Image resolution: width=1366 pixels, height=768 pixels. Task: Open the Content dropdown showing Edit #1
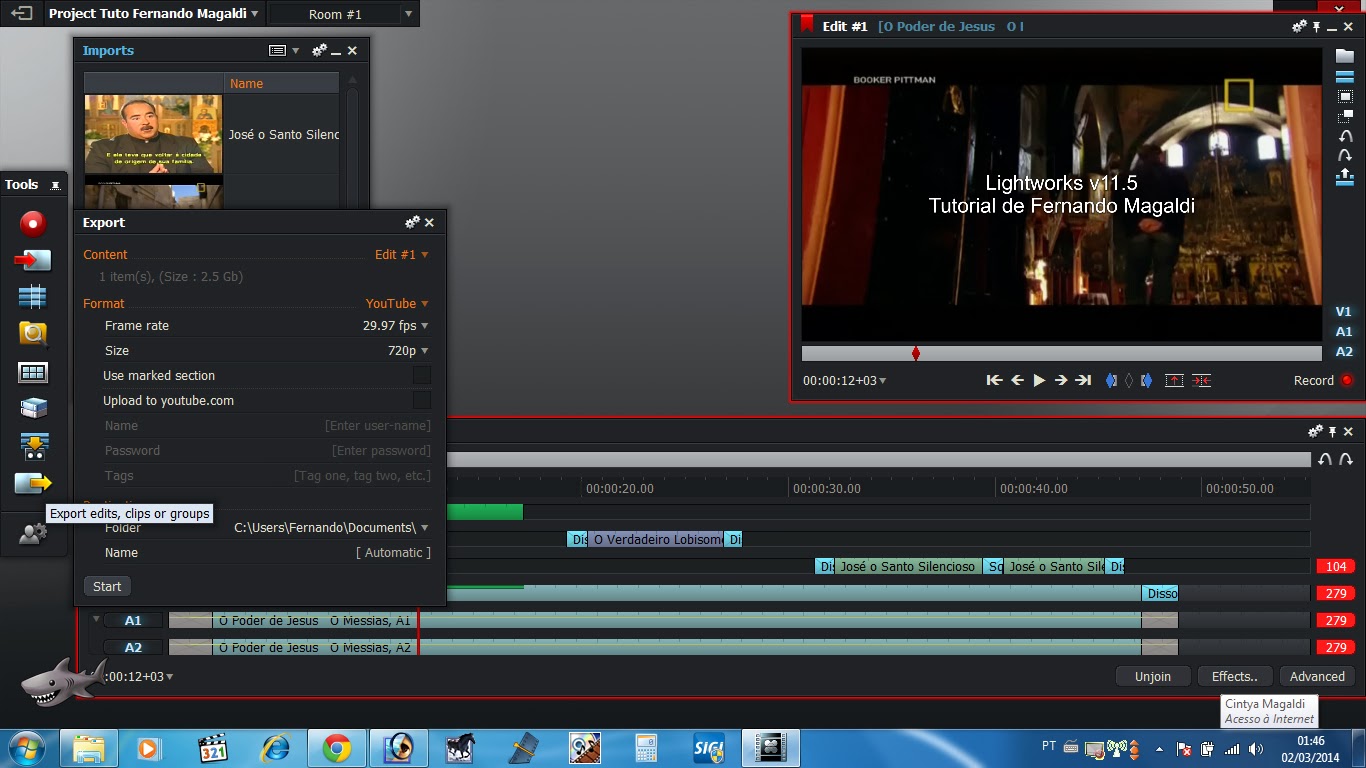(x=401, y=254)
